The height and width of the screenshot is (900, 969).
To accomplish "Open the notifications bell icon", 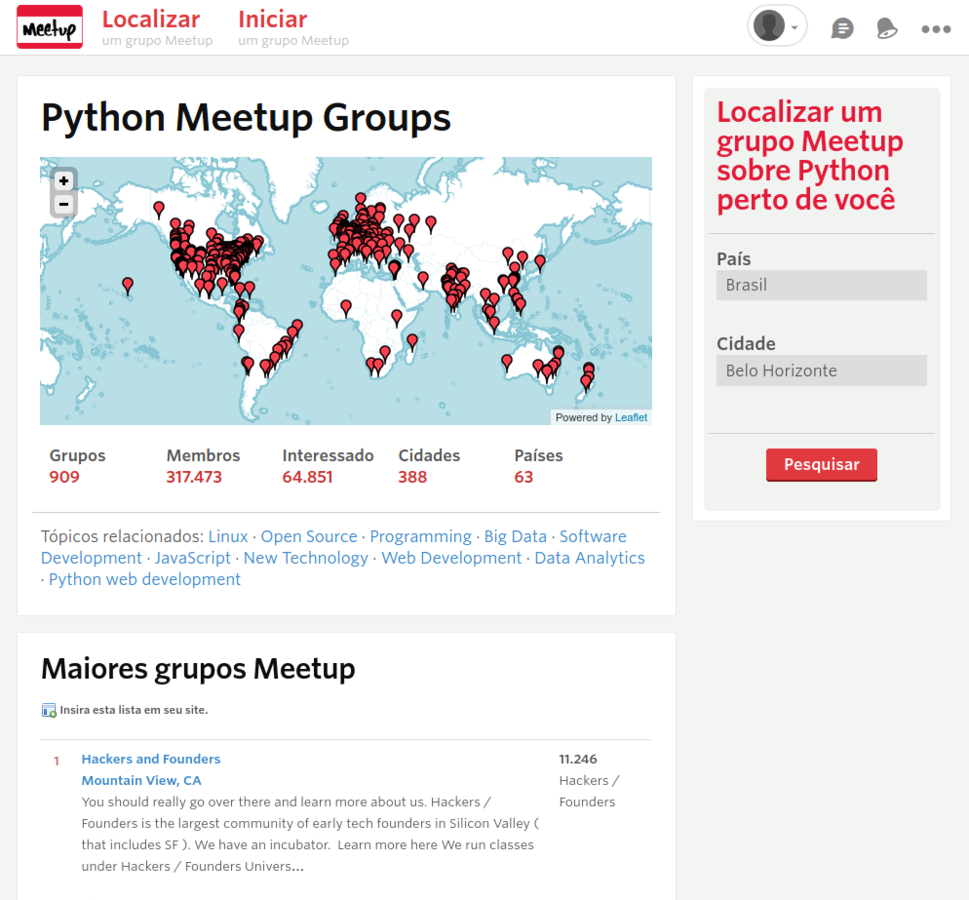I will [x=886, y=28].
